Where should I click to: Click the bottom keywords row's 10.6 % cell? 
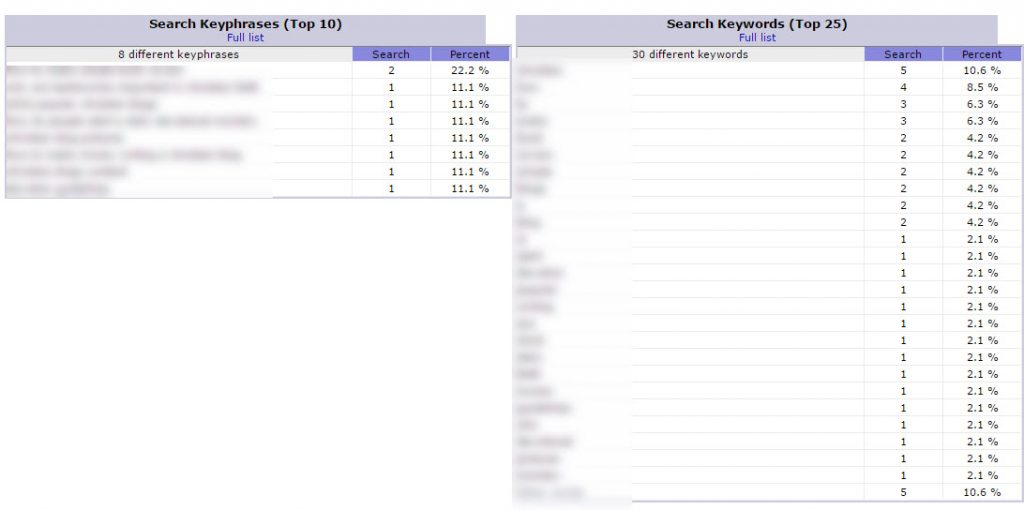point(982,492)
